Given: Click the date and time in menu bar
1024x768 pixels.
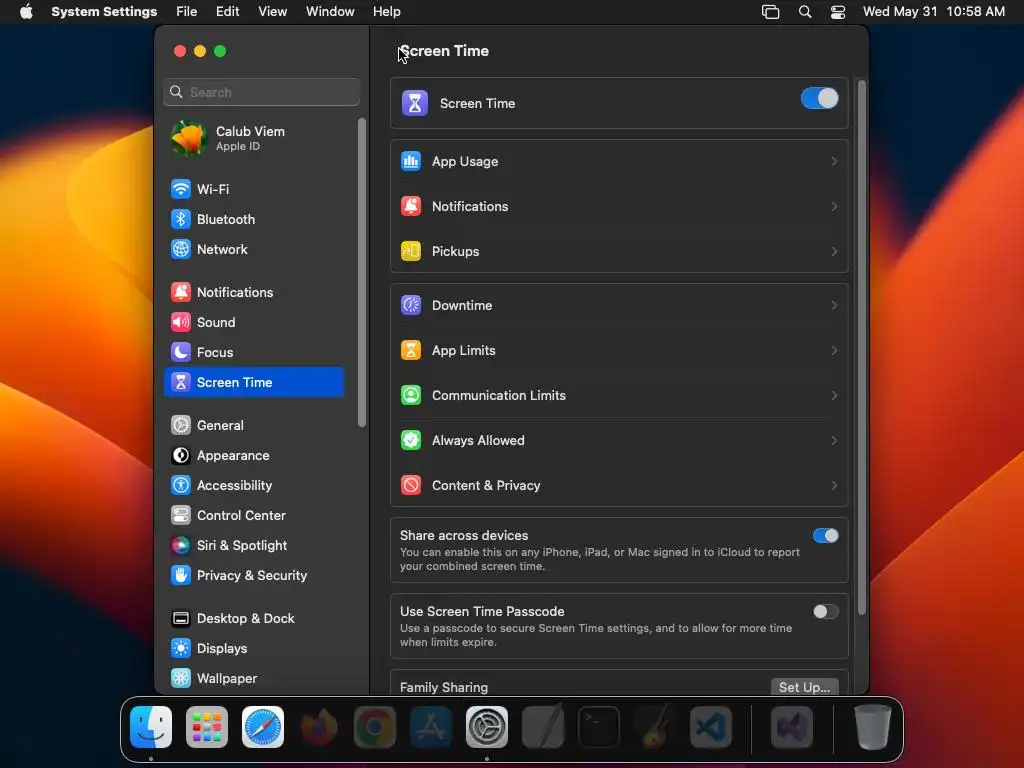Looking at the screenshot, I should point(934,12).
